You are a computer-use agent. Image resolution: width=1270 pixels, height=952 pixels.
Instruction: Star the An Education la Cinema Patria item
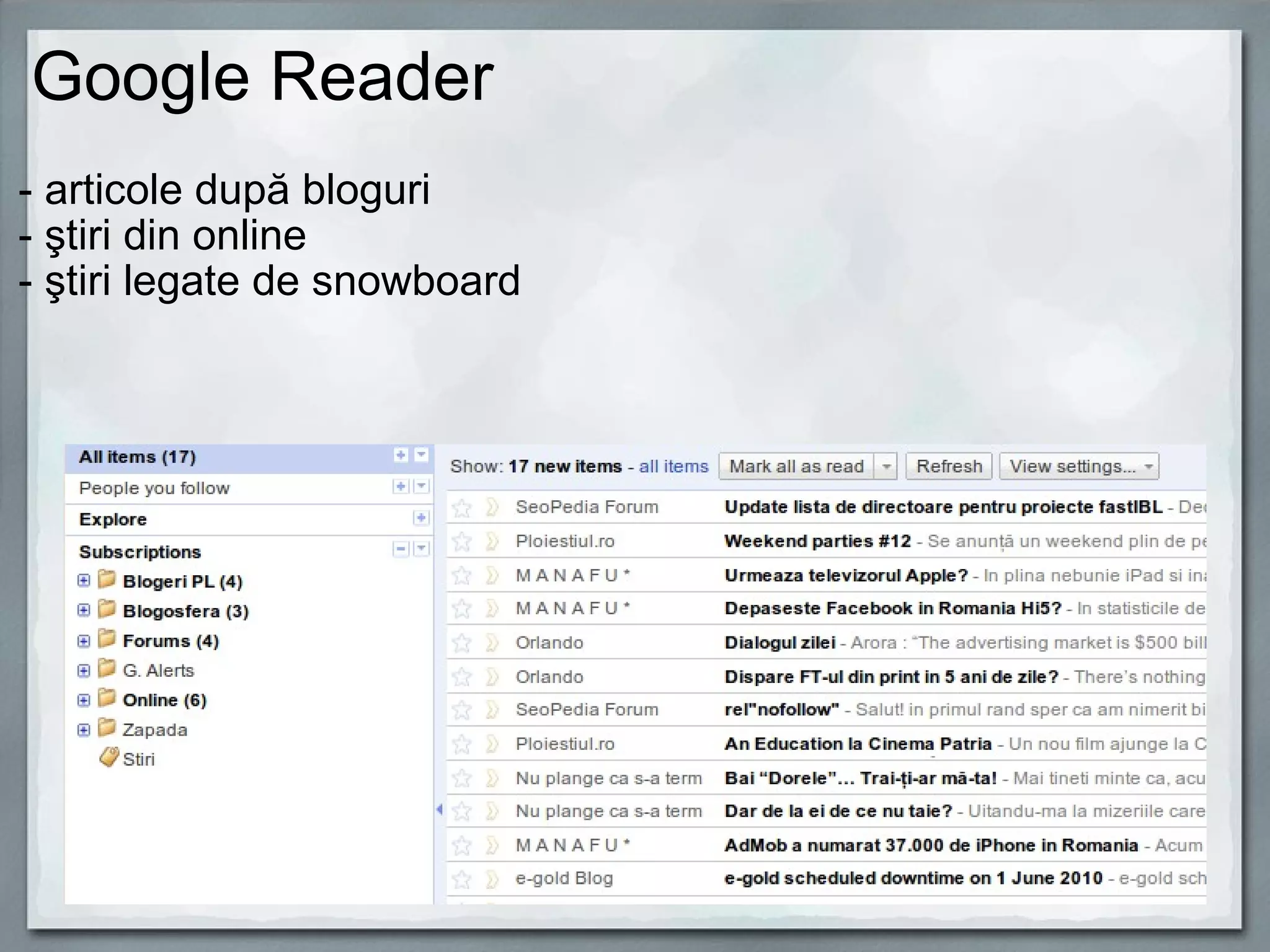click(x=461, y=744)
